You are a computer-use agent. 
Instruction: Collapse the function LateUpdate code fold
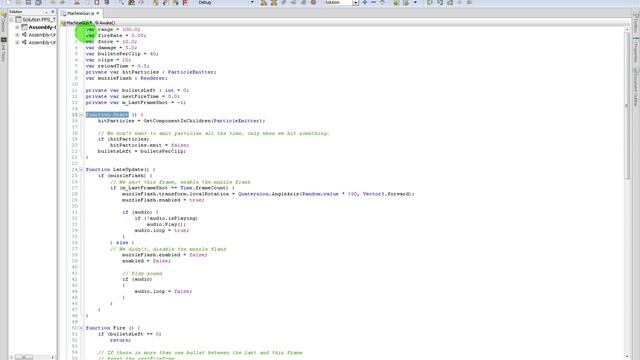tap(81, 169)
